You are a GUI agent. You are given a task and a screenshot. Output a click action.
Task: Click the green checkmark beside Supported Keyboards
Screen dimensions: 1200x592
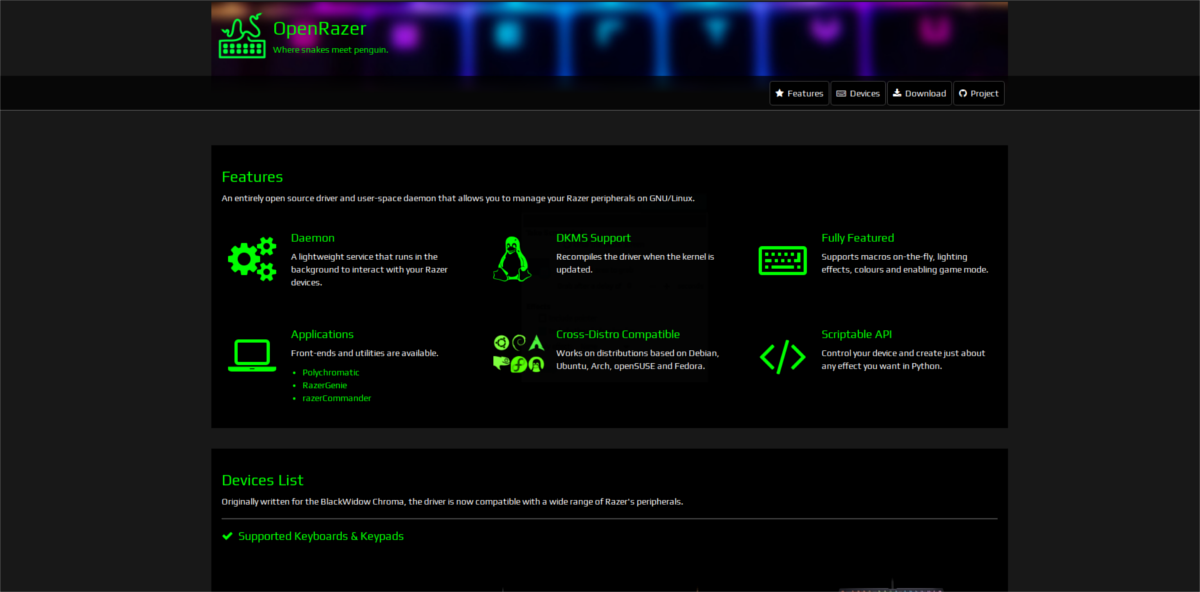point(227,536)
